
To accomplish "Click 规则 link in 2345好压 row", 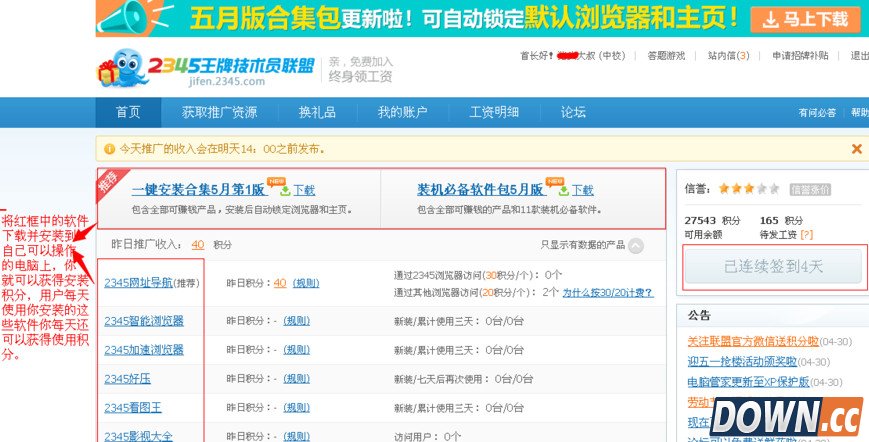I will click(x=297, y=379).
